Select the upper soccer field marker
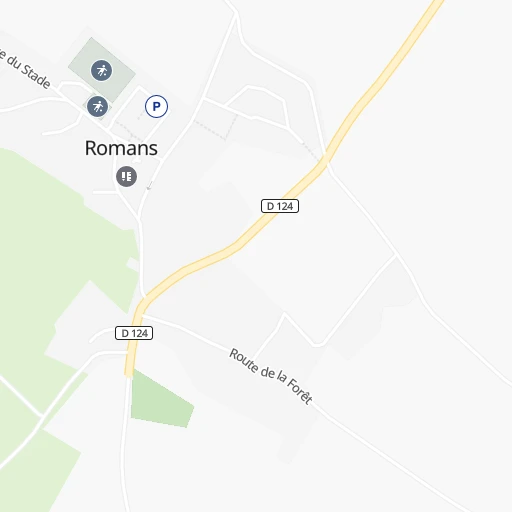Screen dimensions: 512x512 click(102, 71)
